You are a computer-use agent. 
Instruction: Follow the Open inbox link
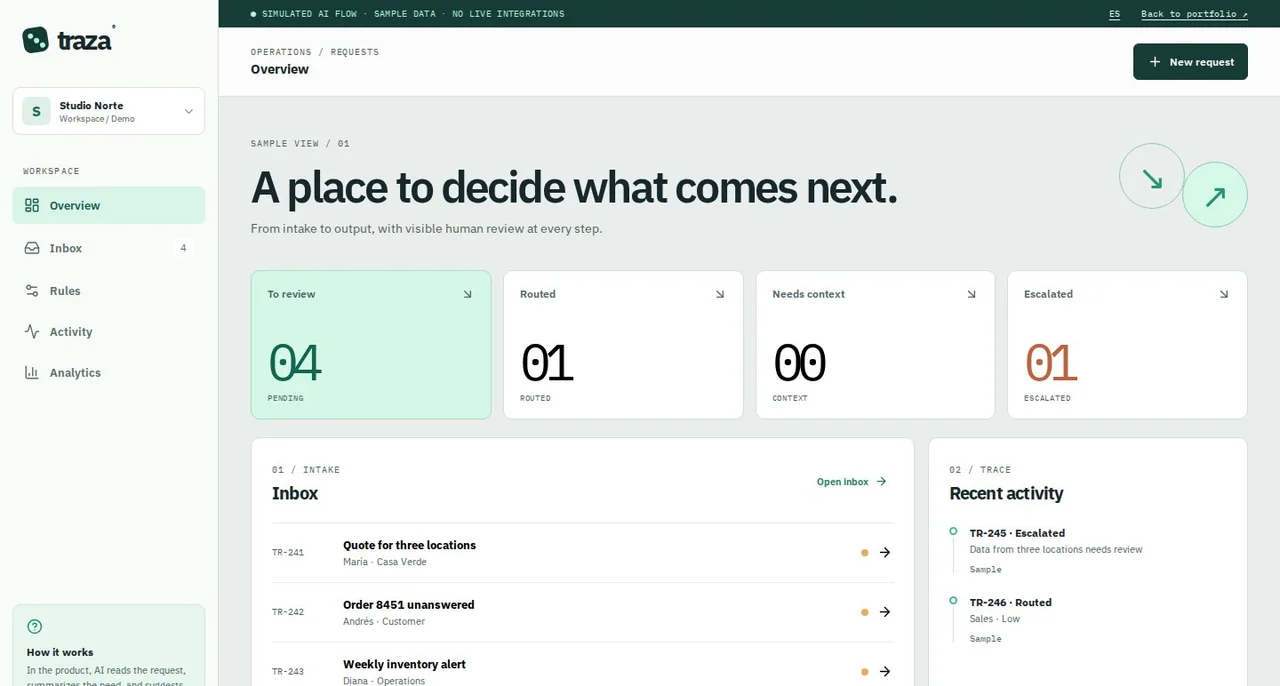pyautogui.click(x=852, y=482)
